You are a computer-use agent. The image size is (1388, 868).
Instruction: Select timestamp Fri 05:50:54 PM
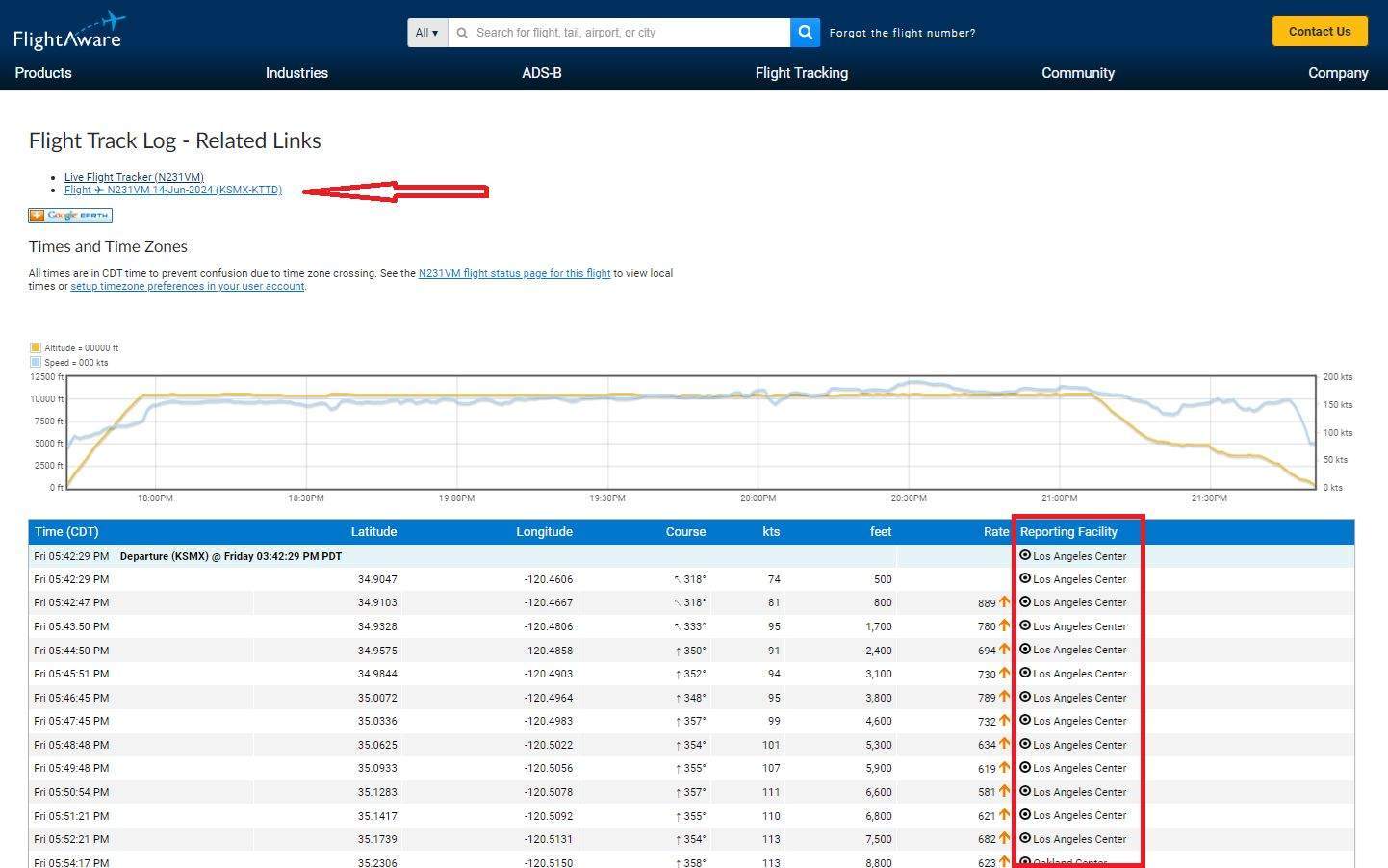pyautogui.click(x=71, y=792)
